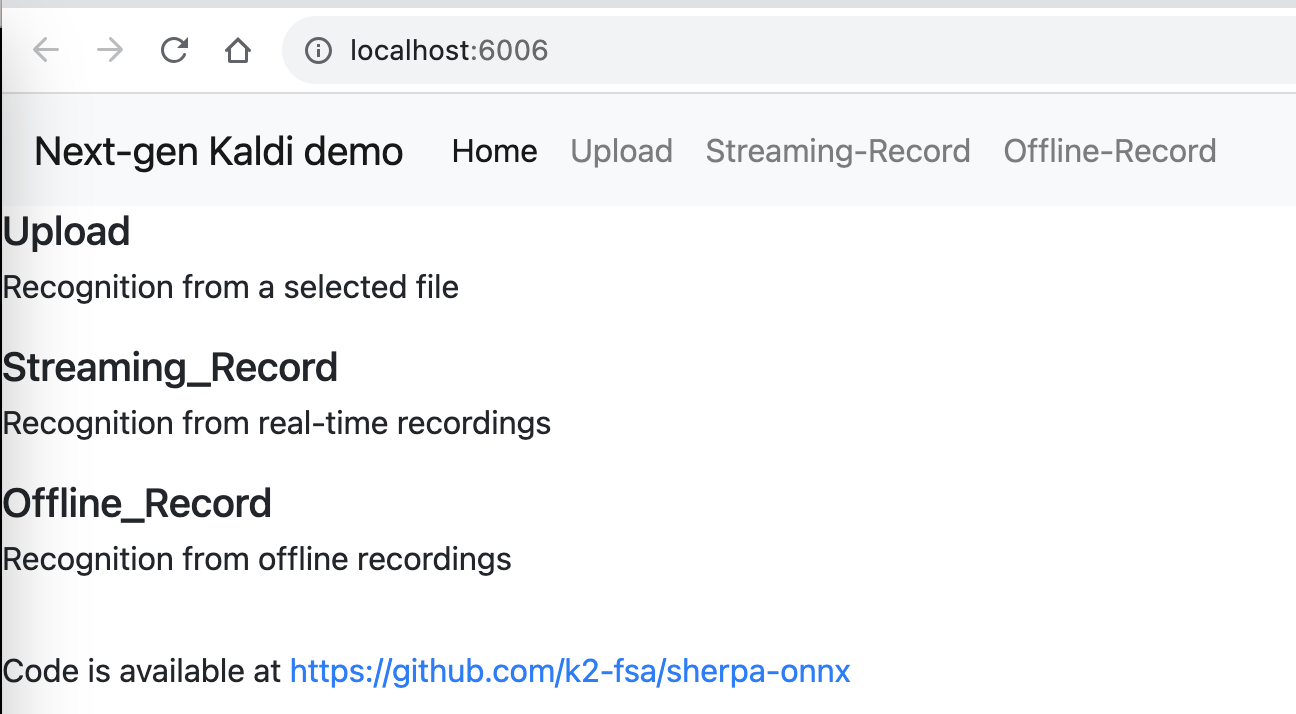Image resolution: width=1296 pixels, height=714 pixels.
Task: Follow the k2-fsa/sherpa-onnx GitHub link
Action: pyautogui.click(x=570, y=671)
